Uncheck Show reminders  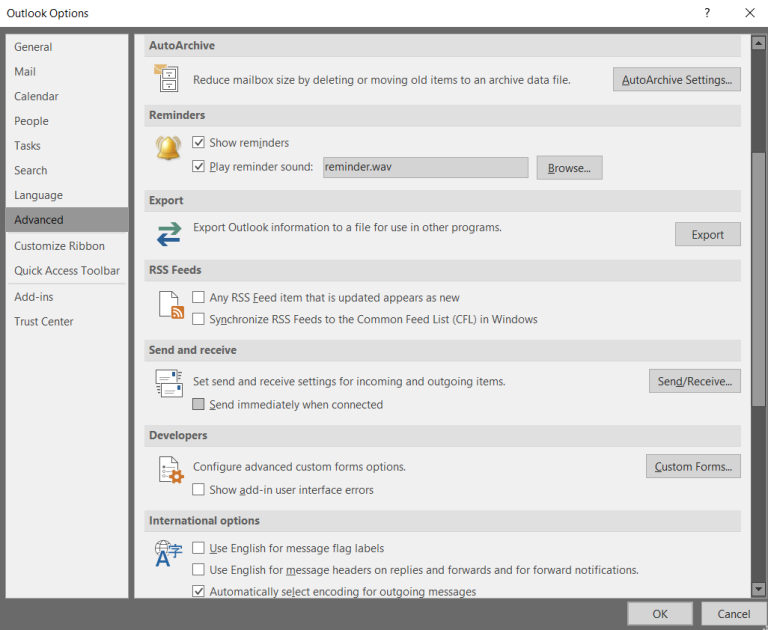(x=198, y=143)
